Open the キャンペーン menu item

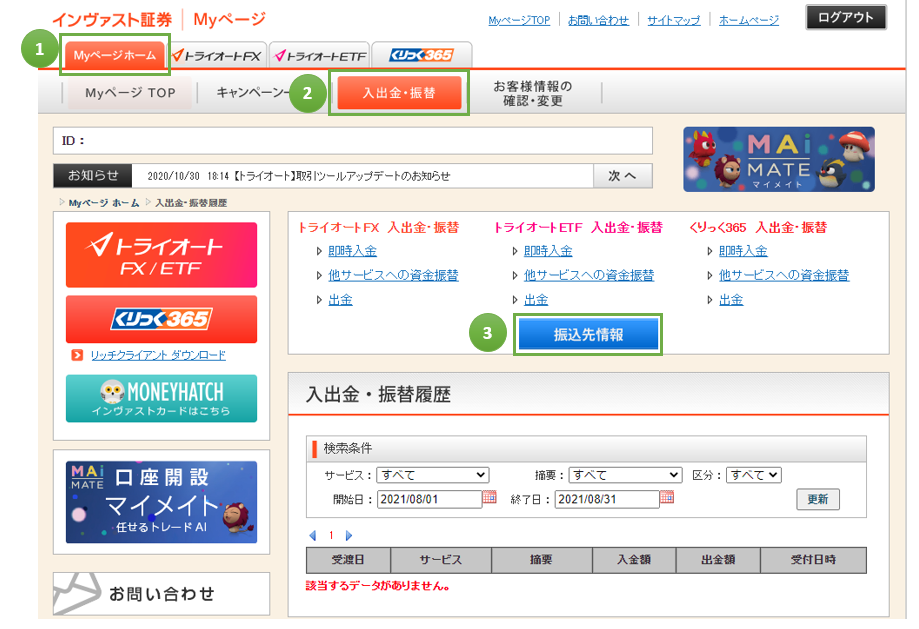(253, 93)
